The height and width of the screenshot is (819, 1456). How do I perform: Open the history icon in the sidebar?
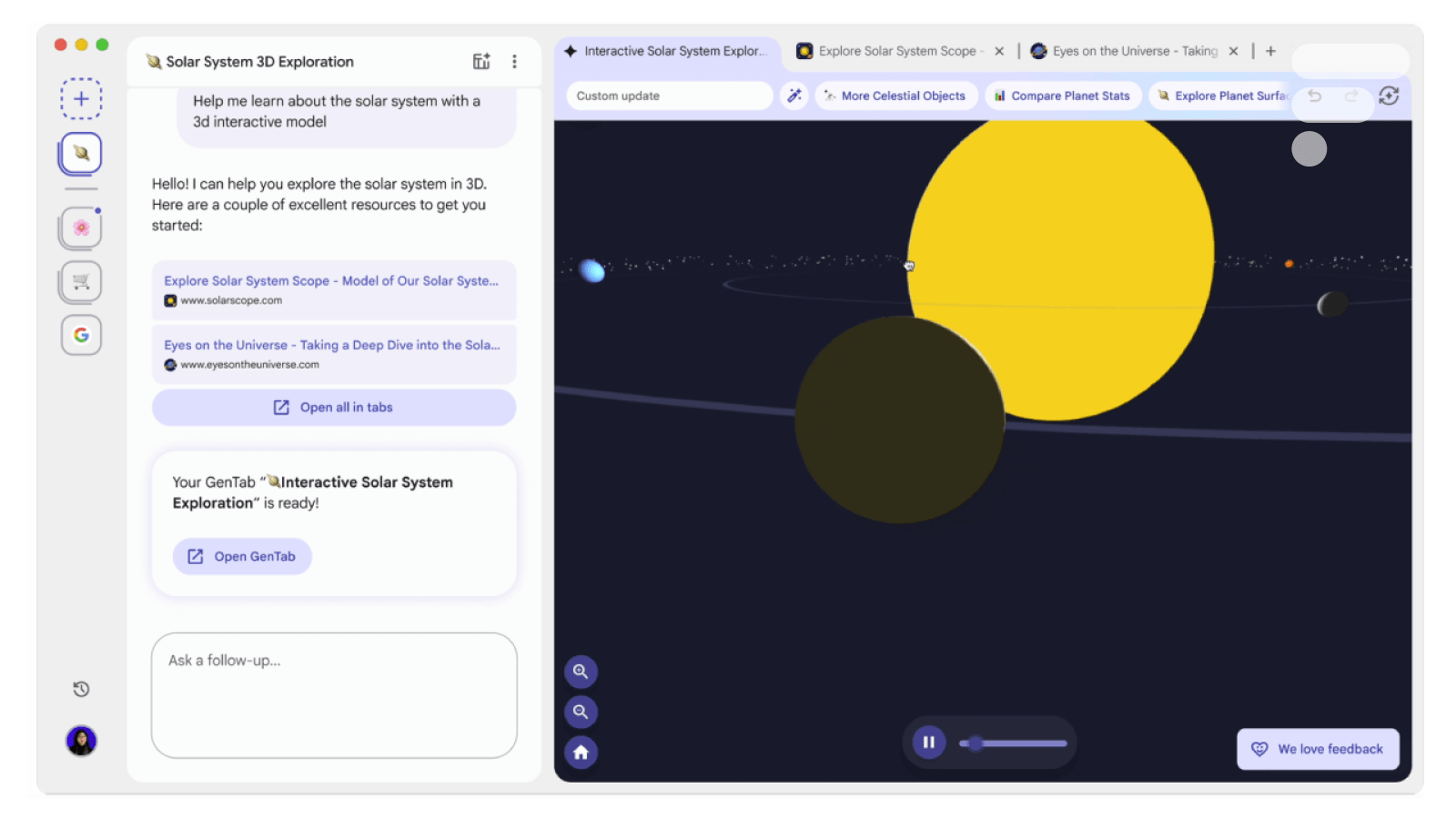pos(80,689)
